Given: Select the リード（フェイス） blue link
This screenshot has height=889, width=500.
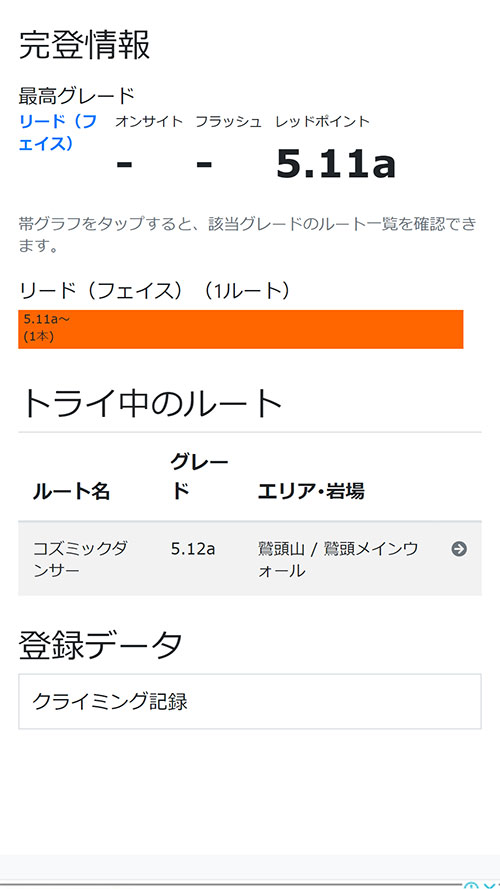Looking at the screenshot, I should [58, 133].
